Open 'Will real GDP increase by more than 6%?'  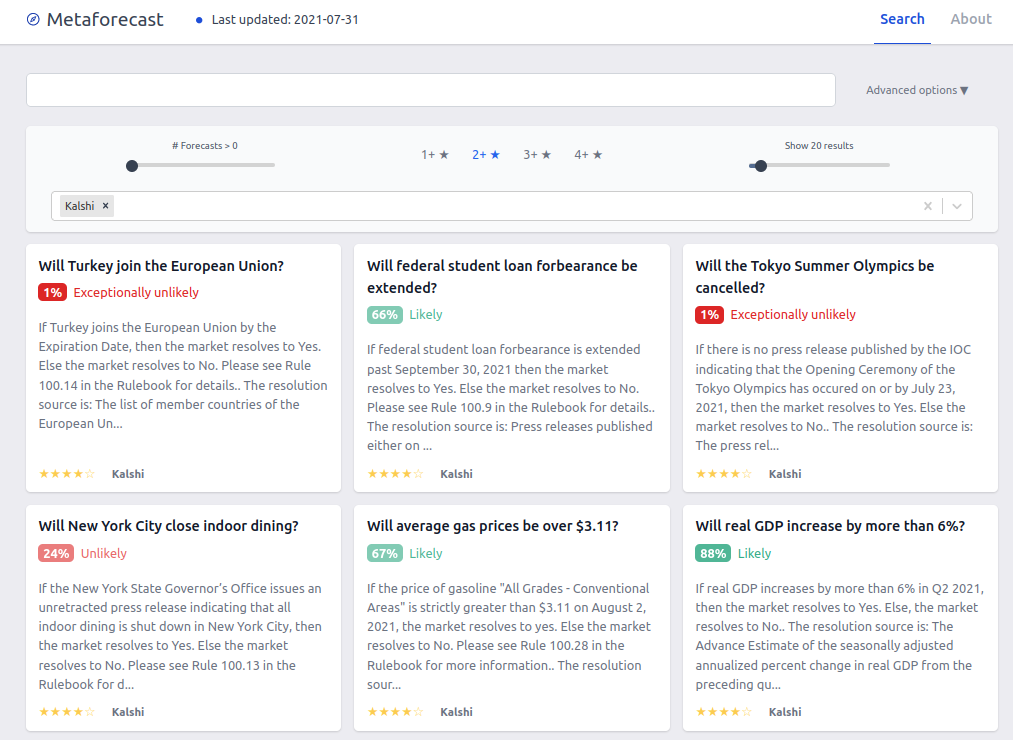click(x=830, y=526)
